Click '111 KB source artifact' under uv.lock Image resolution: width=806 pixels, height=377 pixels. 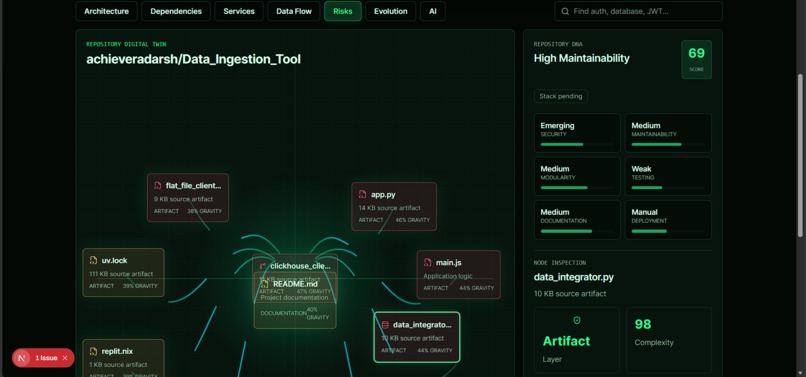click(x=121, y=274)
